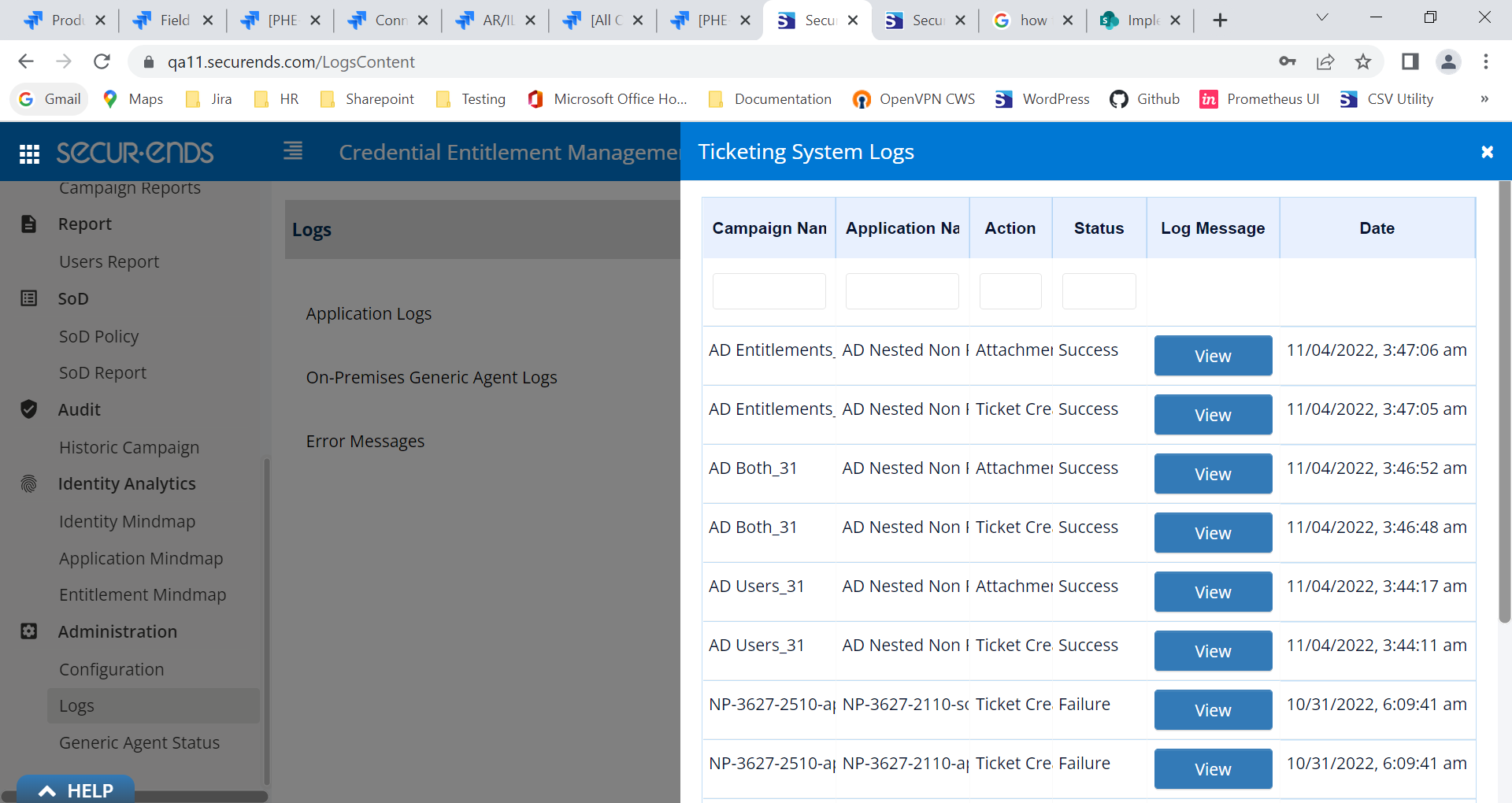Viewport: 1512px width, 803px height.
Task: Select Logs in the Administration menu
Action: point(76,705)
